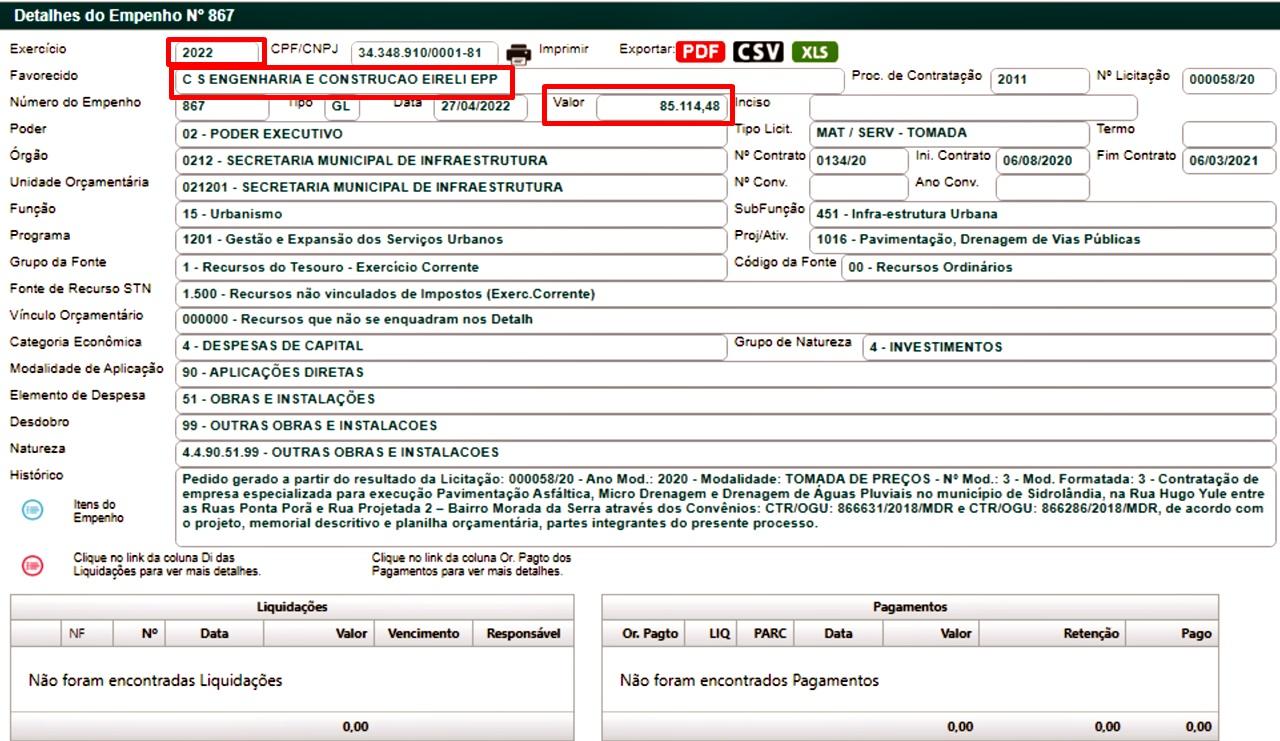Click the Data field 27/04/2022
Viewport: 1280px width, 741px height.
[x=479, y=107]
